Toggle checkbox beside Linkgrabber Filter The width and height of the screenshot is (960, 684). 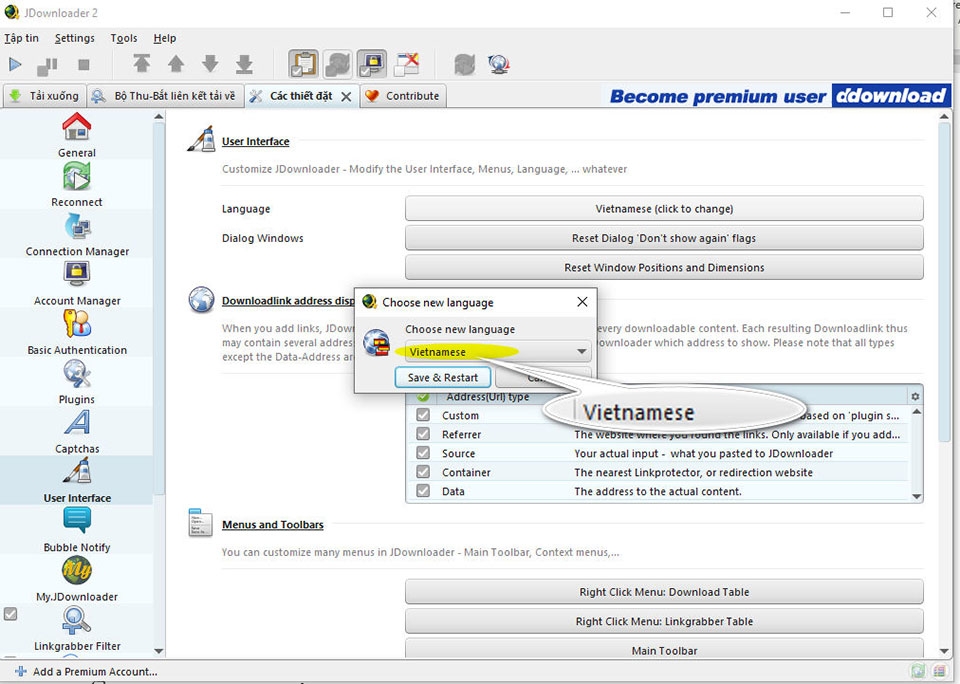click(x=10, y=614)
